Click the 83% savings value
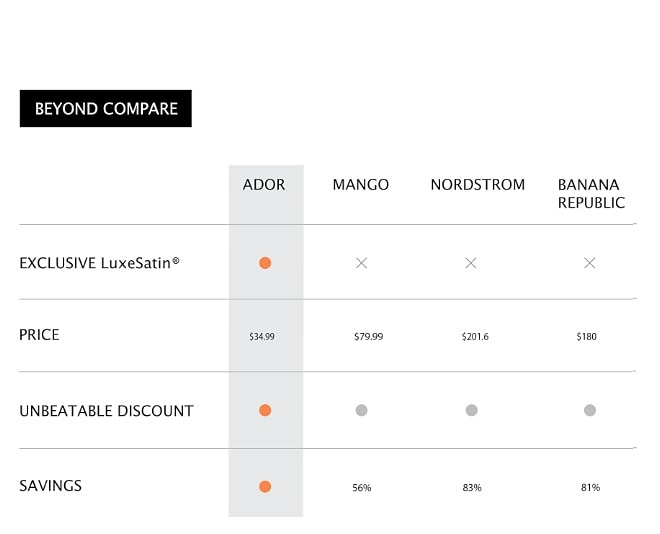 (x=472, y=488)
